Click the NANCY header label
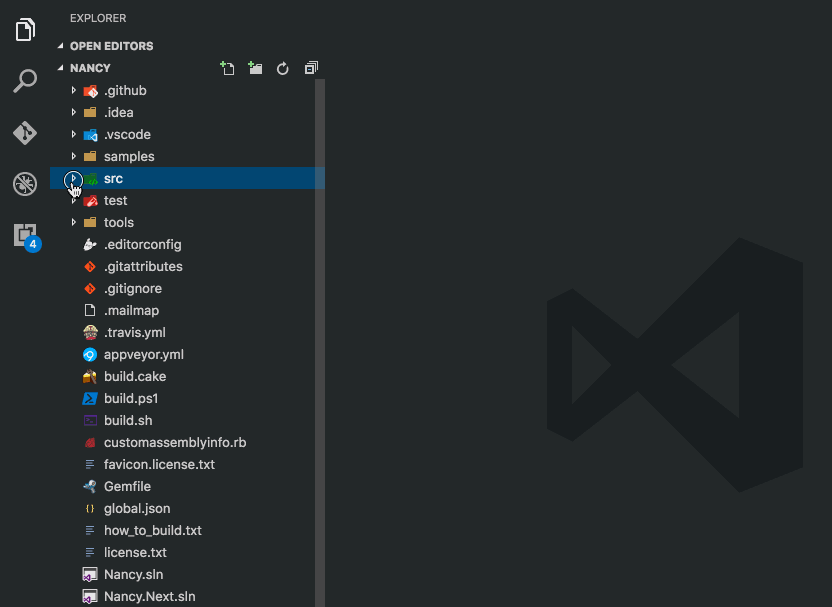Screen dimensions: 832x607 [90, 68]
